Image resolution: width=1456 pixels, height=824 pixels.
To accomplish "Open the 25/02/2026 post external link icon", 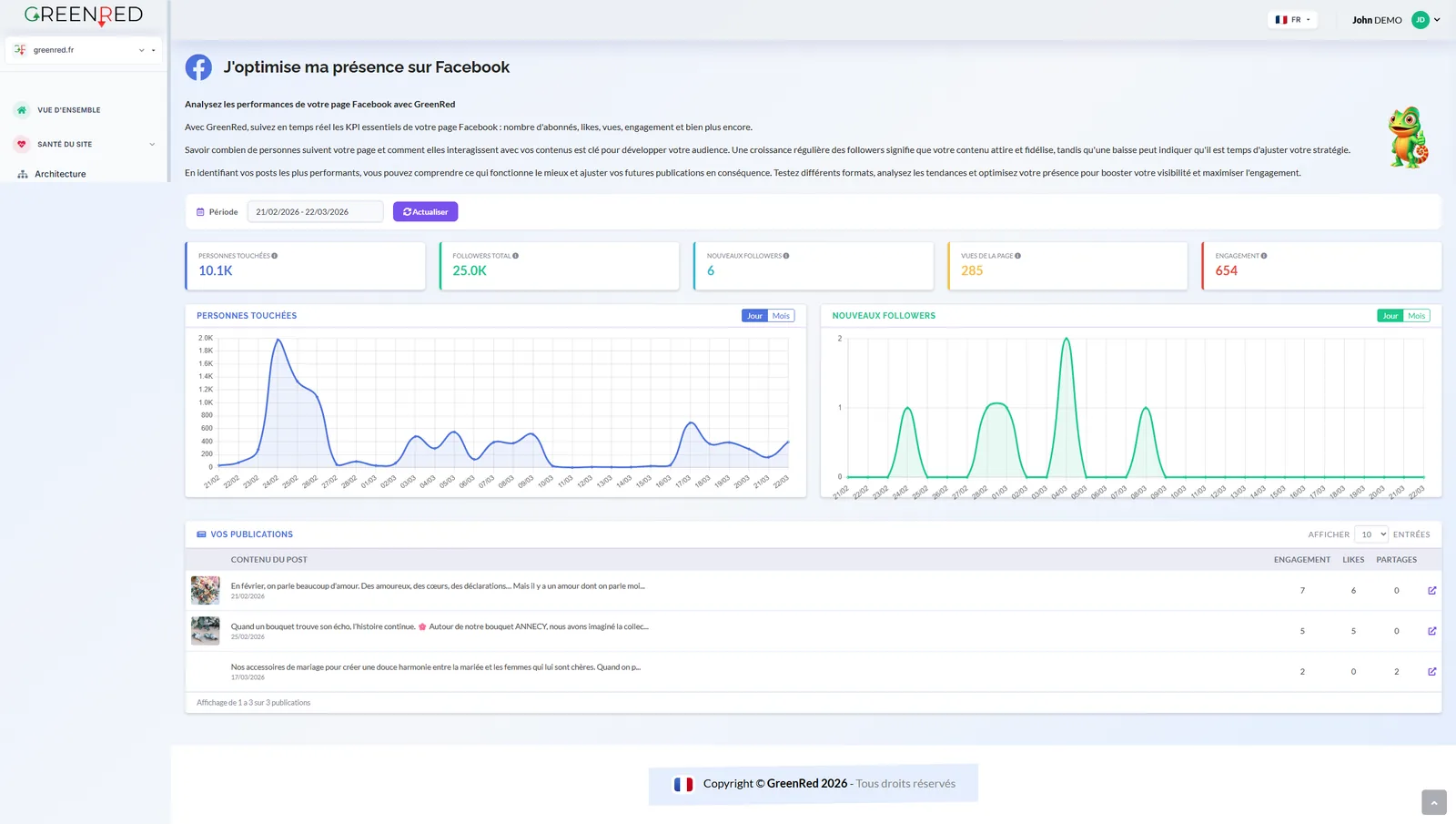I will (x=1432, y=631).
